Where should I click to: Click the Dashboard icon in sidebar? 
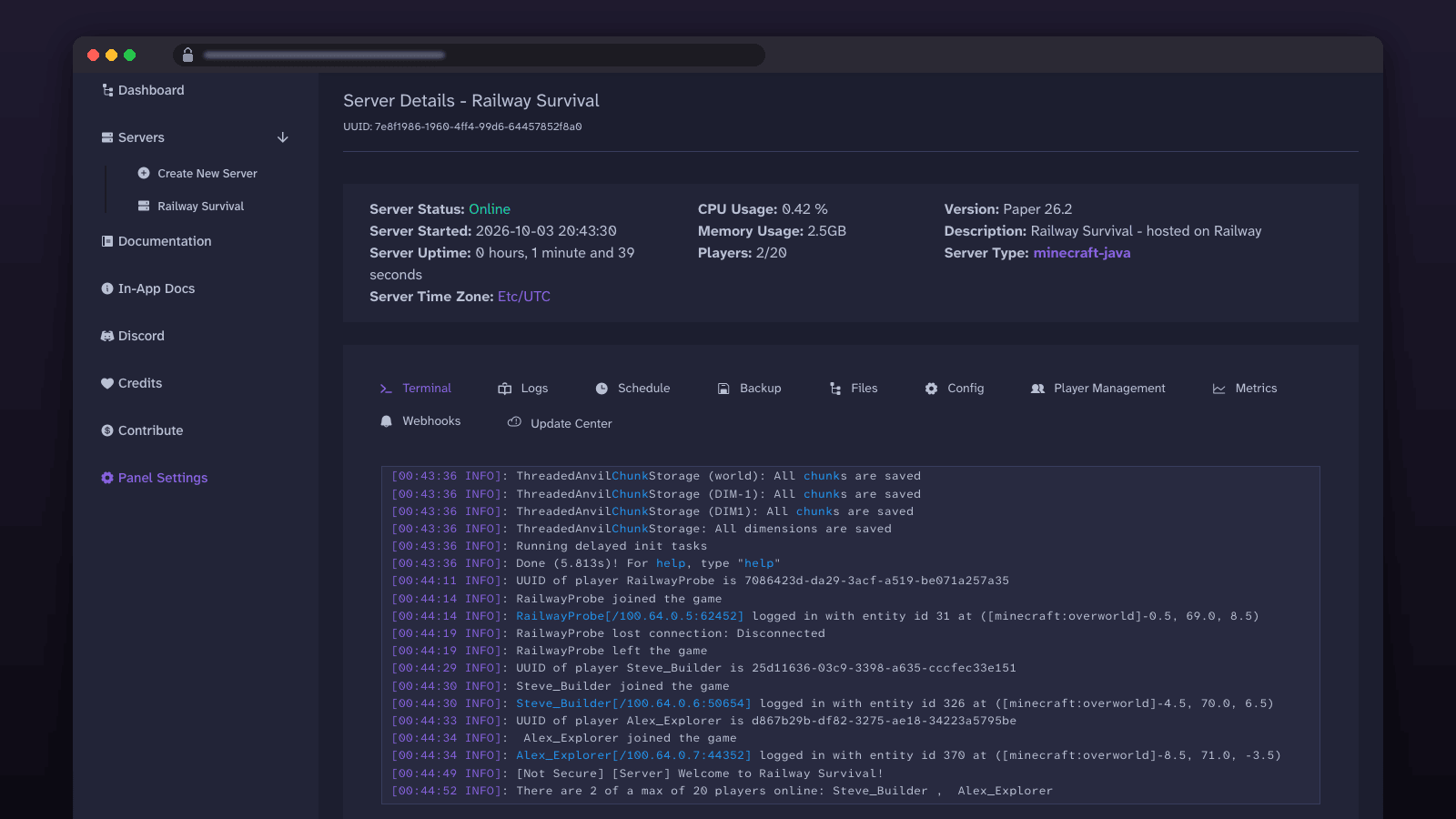point(107,90)
